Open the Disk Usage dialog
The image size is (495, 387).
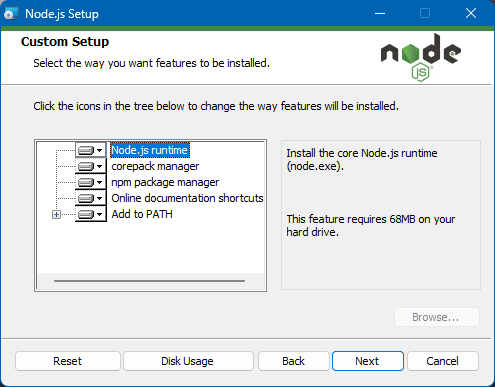point(188,361)
